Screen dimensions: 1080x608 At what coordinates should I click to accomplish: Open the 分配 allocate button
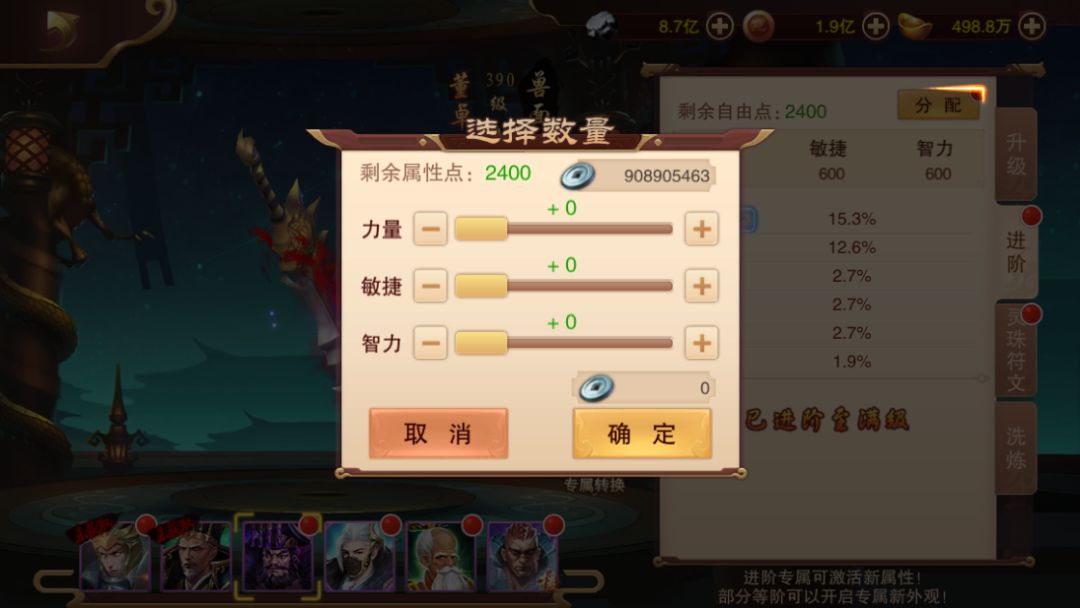click(x=938, y=105)
